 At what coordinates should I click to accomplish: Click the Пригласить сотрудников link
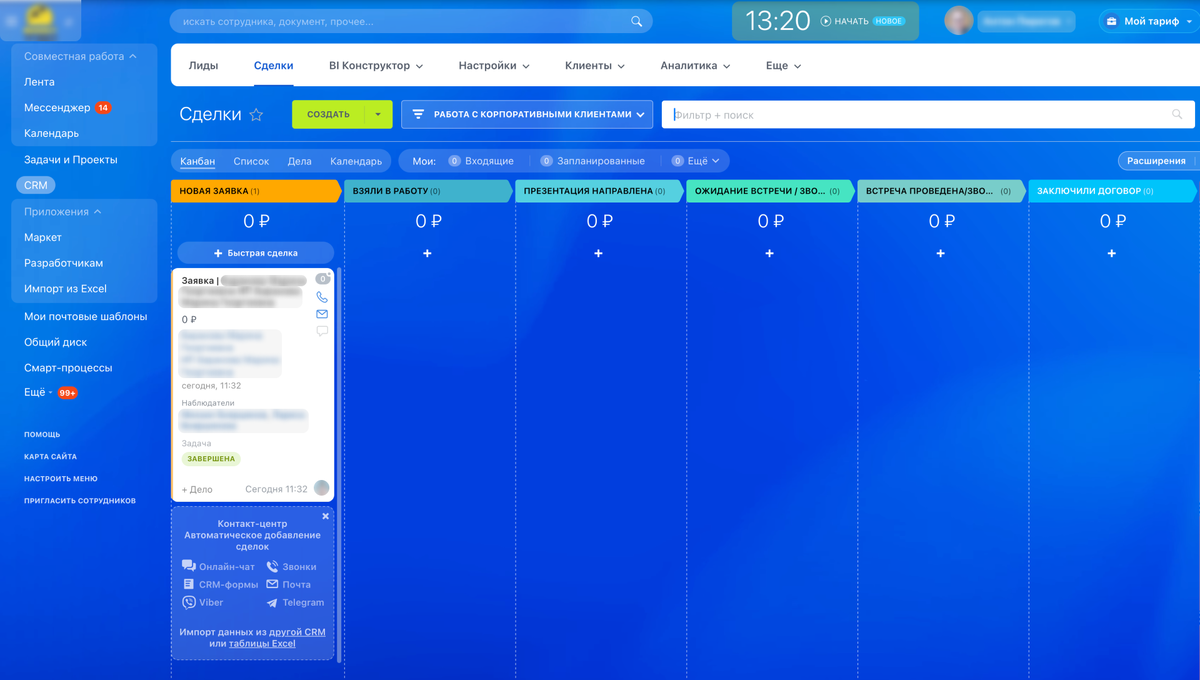pos(80,501)
